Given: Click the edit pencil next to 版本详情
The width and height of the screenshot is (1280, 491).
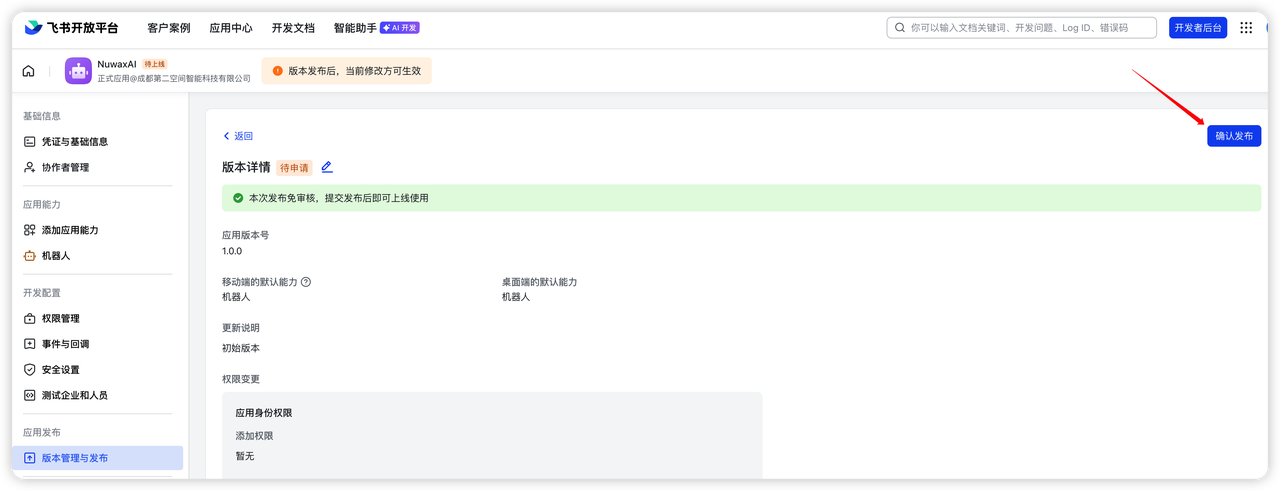Looking at the screenshot, I should [327, 167].
